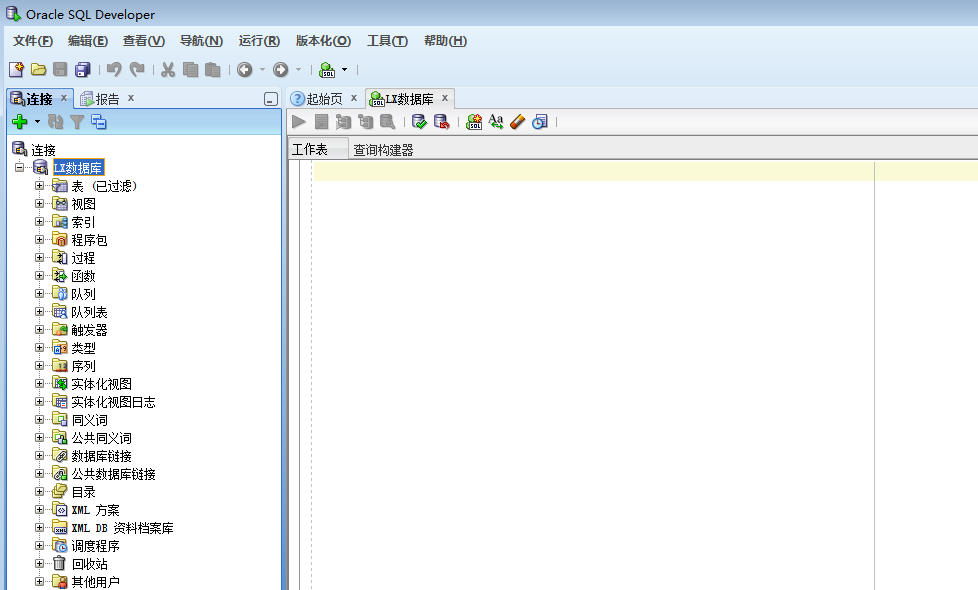Select the 回收站 tree item

click(x=89, y=564)
